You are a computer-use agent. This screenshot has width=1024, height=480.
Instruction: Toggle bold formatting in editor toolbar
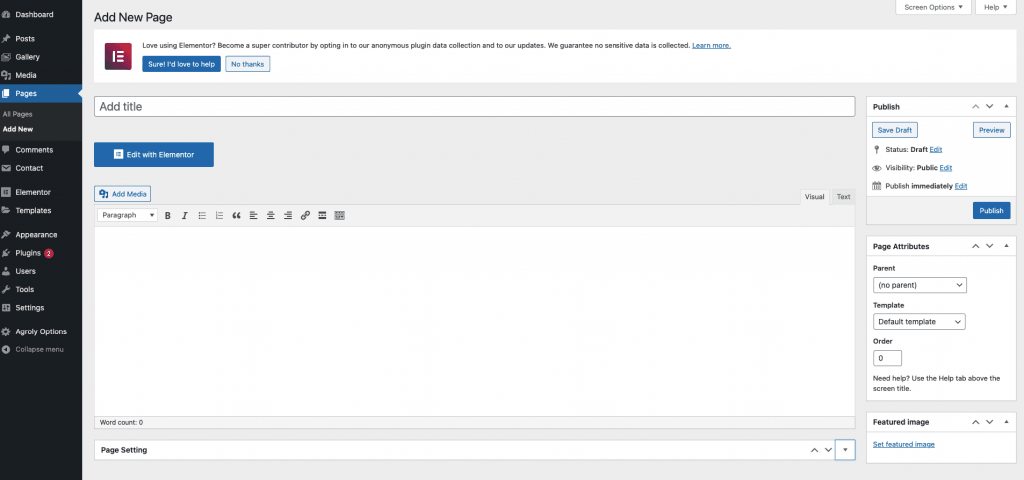coord(168,215)
